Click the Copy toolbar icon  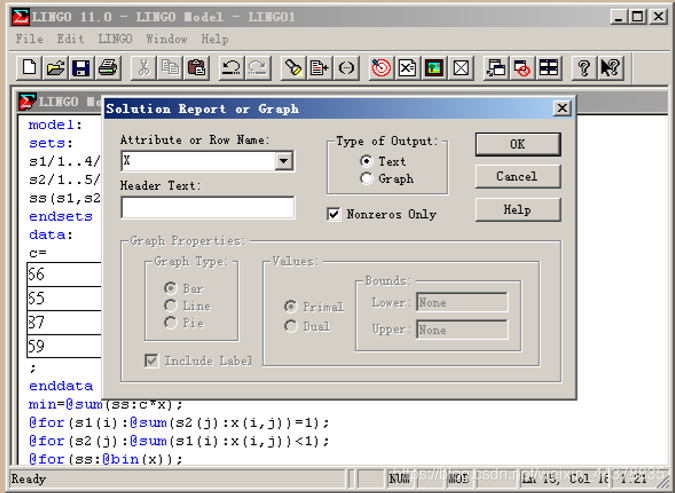[x=170, y=68]
